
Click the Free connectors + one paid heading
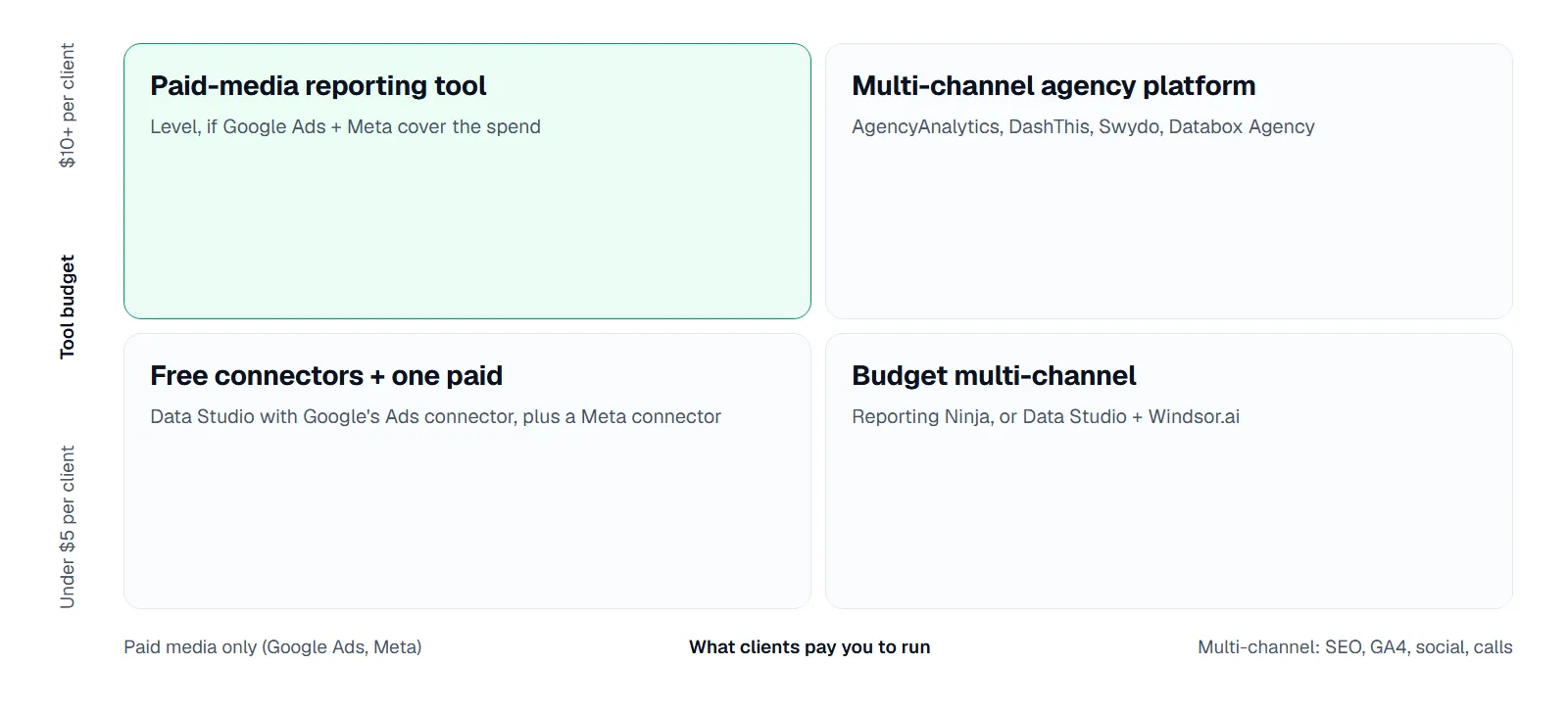pos(326,376)
